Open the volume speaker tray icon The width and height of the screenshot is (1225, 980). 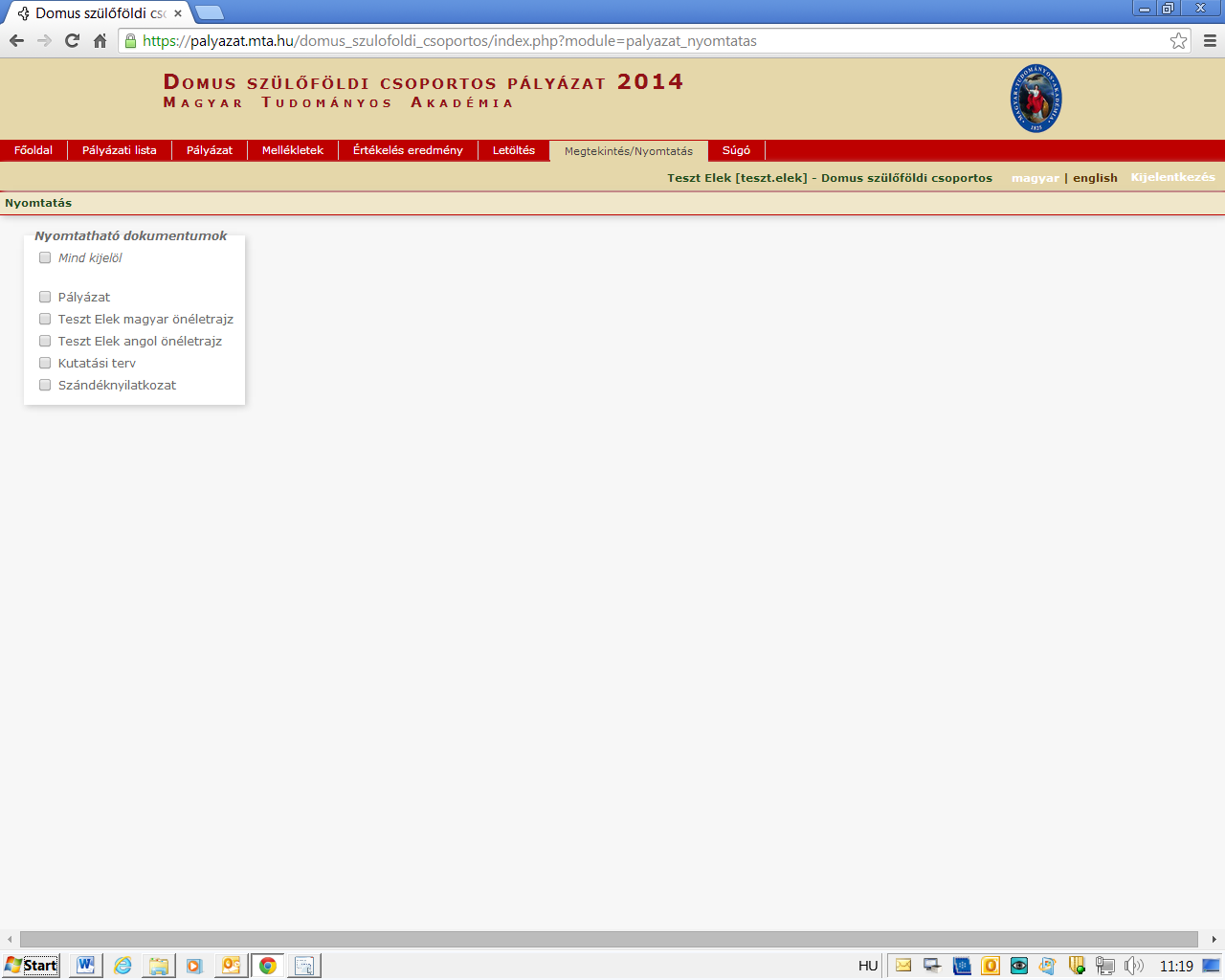(1134, 965)
